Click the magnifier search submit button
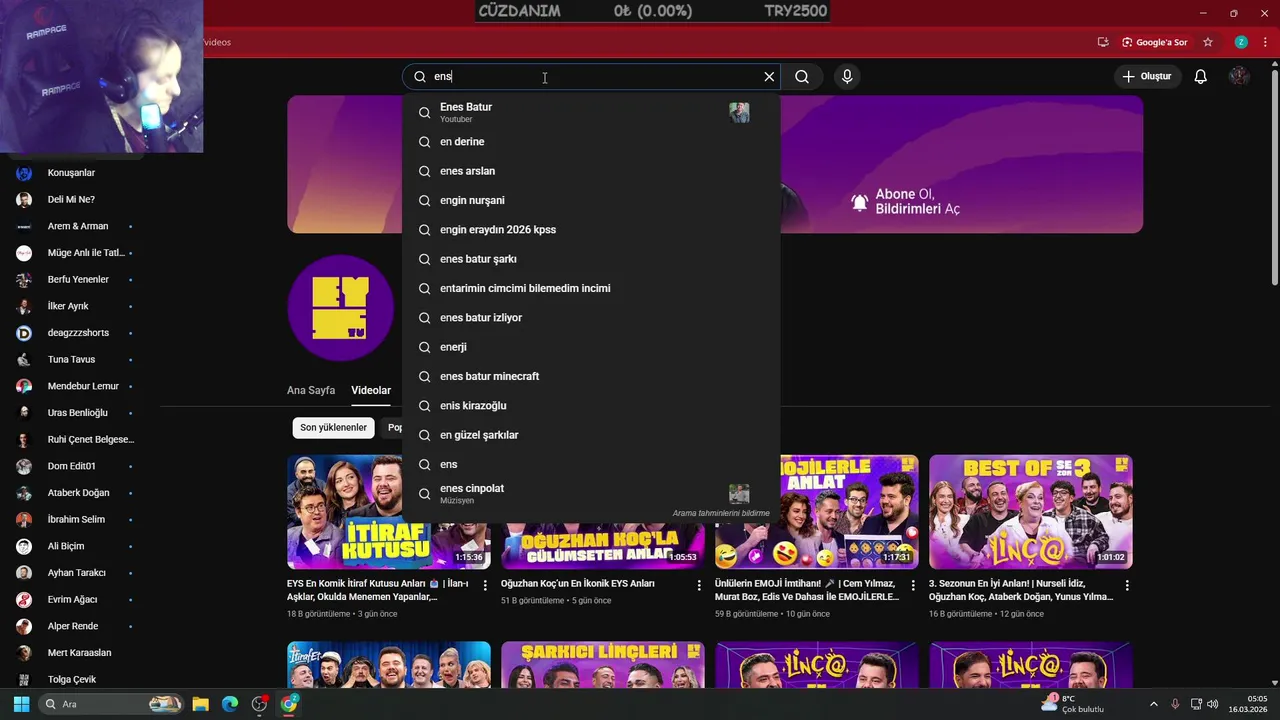The height and width of the screenshot is (720, 1280). tap(802, 77)
